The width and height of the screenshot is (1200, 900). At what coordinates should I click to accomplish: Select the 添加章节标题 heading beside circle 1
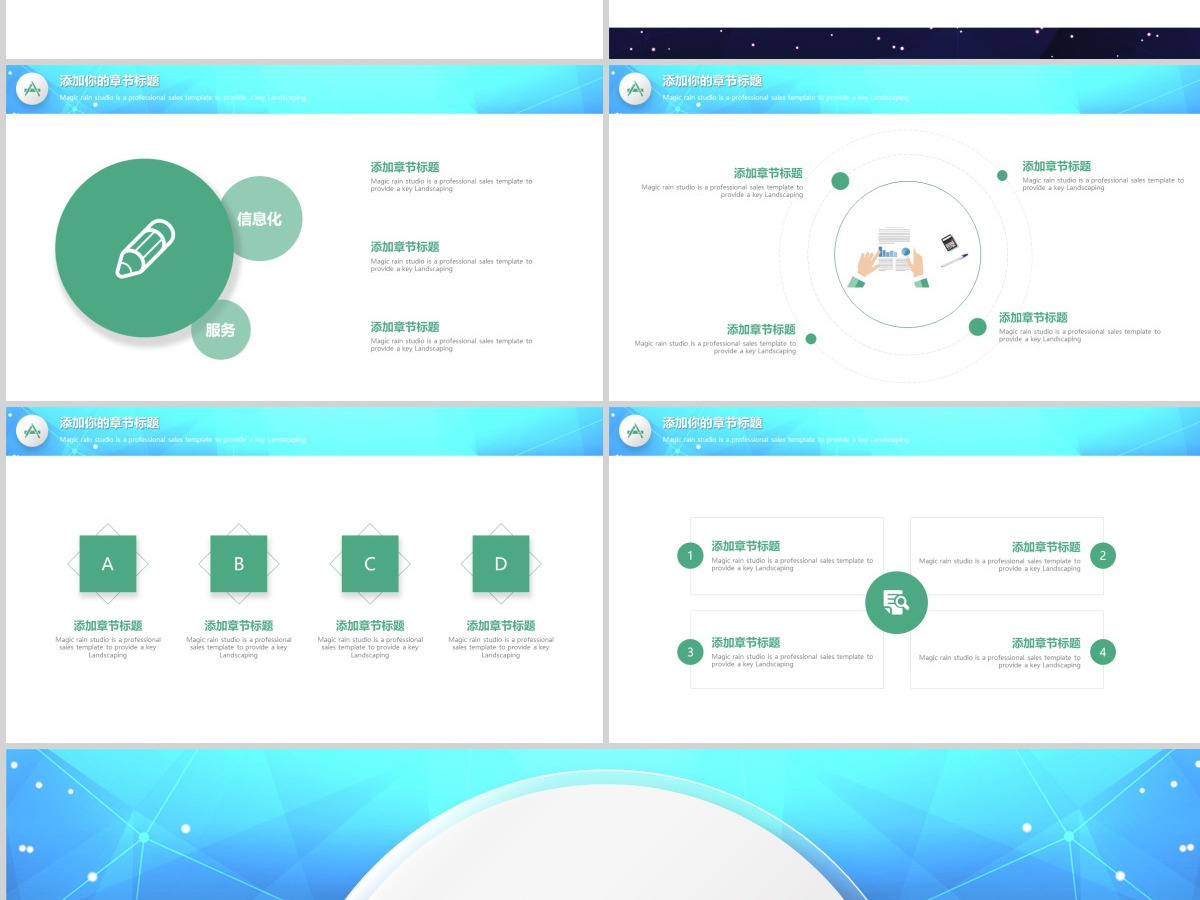pos(746,547)
